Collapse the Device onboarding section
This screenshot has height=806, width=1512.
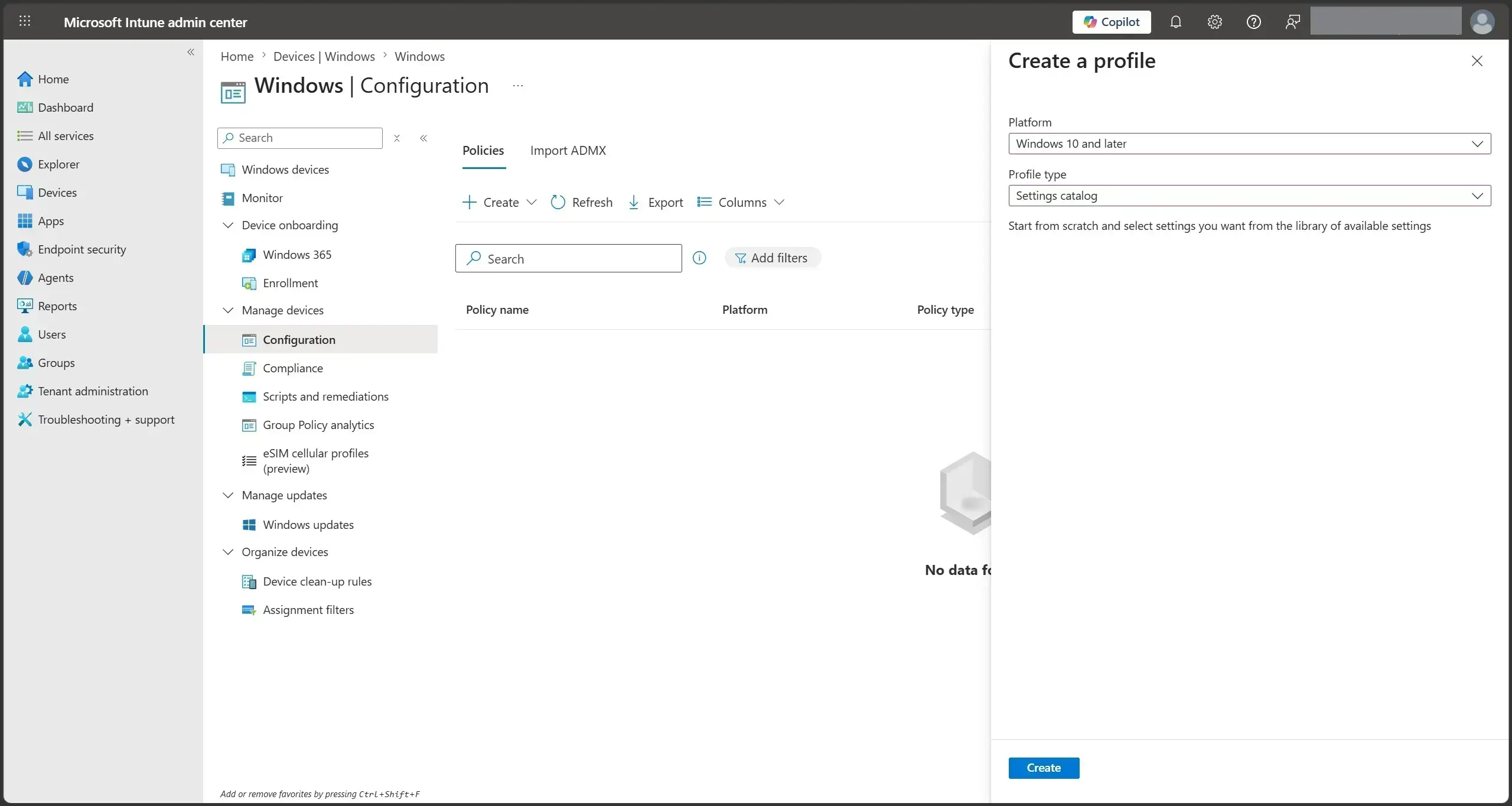pos(228,225)
